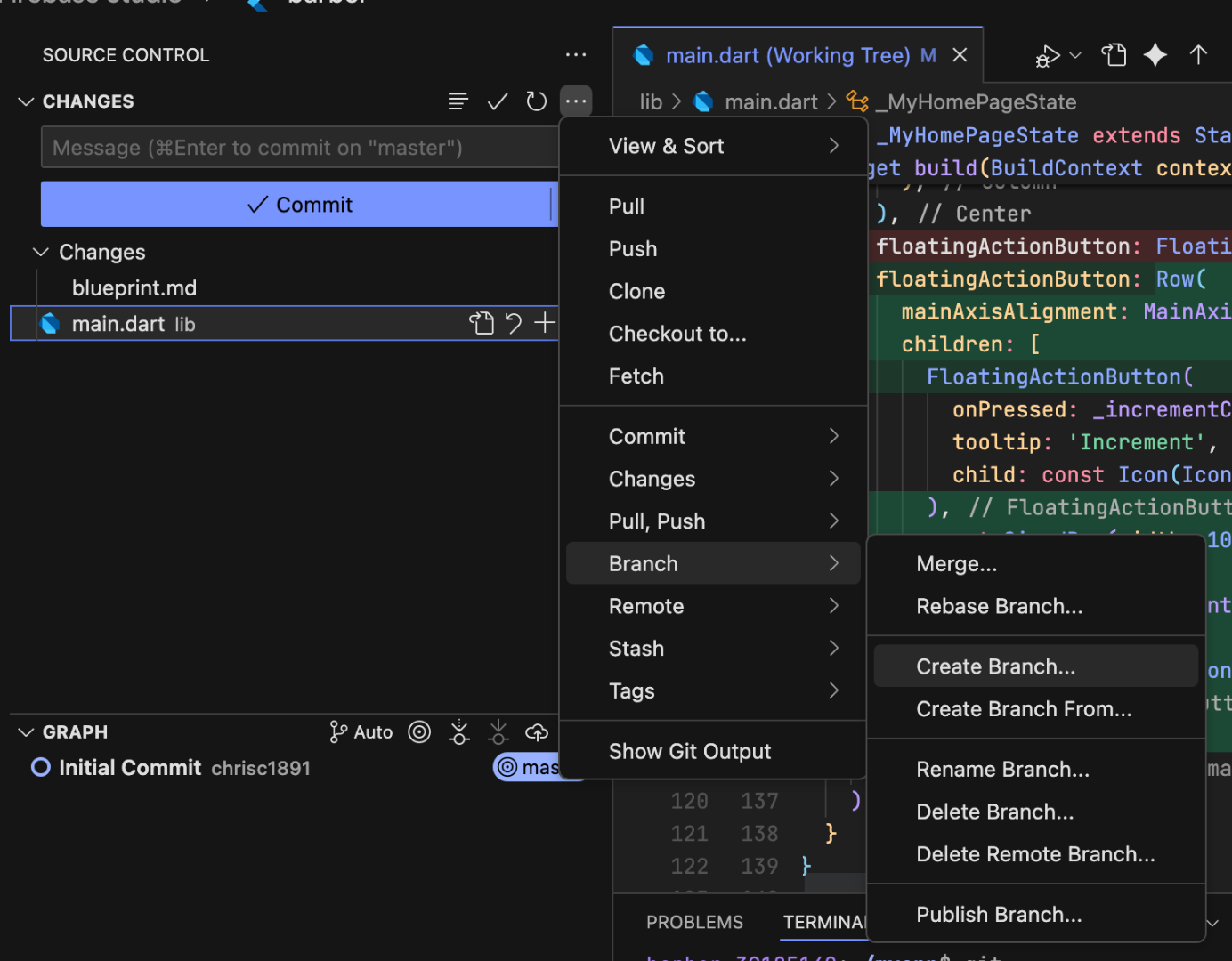Image resolution: width=1232 pixels, height=961 pixels.
Task: Select Create Branch... from submenu
Action: (x=995, y=666)
